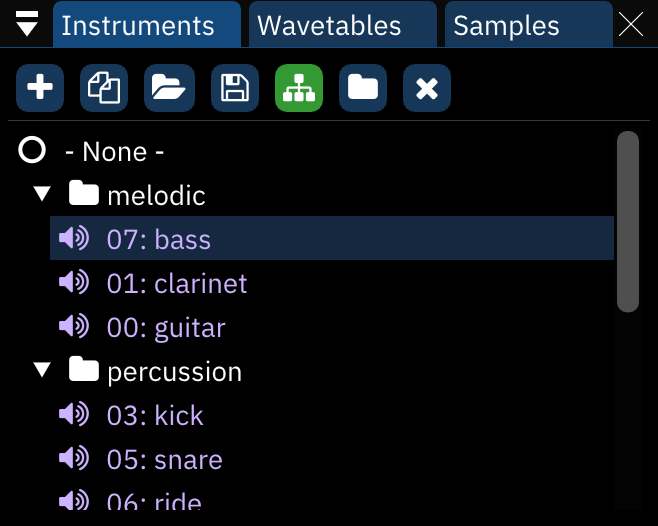Select the 00: guitar instrument
This screenshot has height=526, width=658.
[166, 328]
